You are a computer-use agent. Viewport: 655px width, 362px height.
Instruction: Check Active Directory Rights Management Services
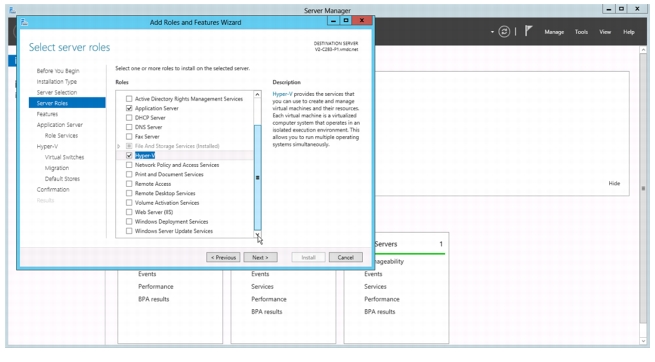[129, 99]
